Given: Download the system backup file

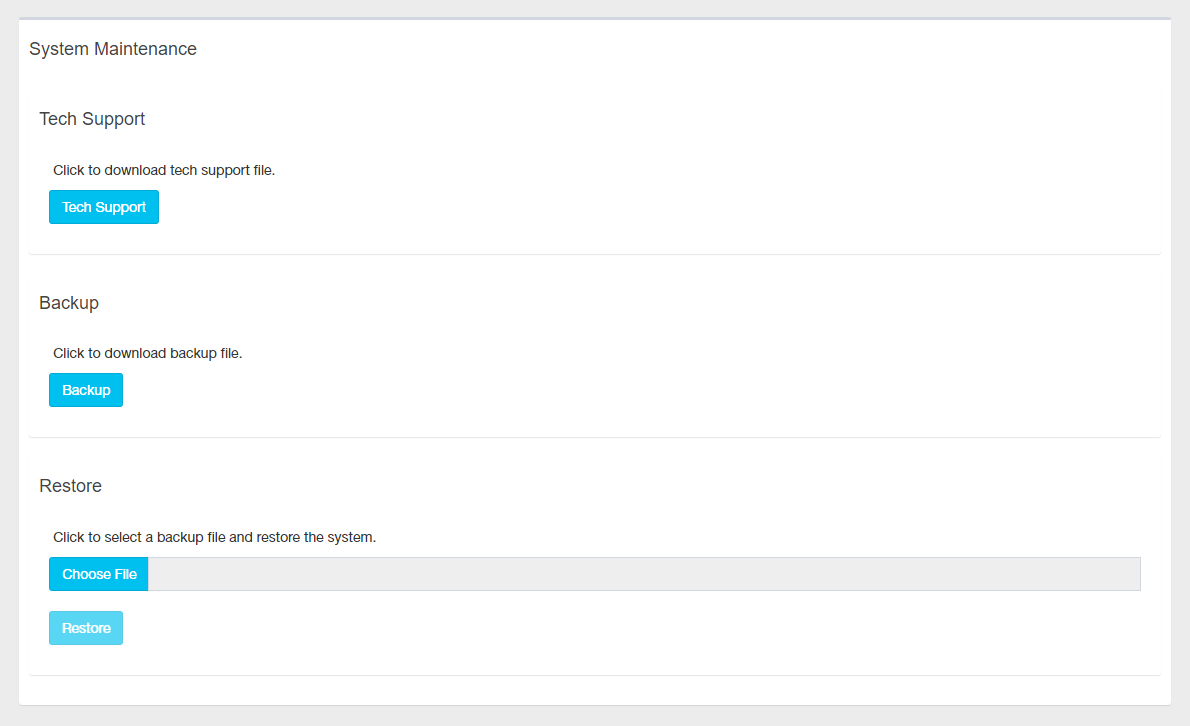Looking at the screenshot, I should tap(86, 390).
